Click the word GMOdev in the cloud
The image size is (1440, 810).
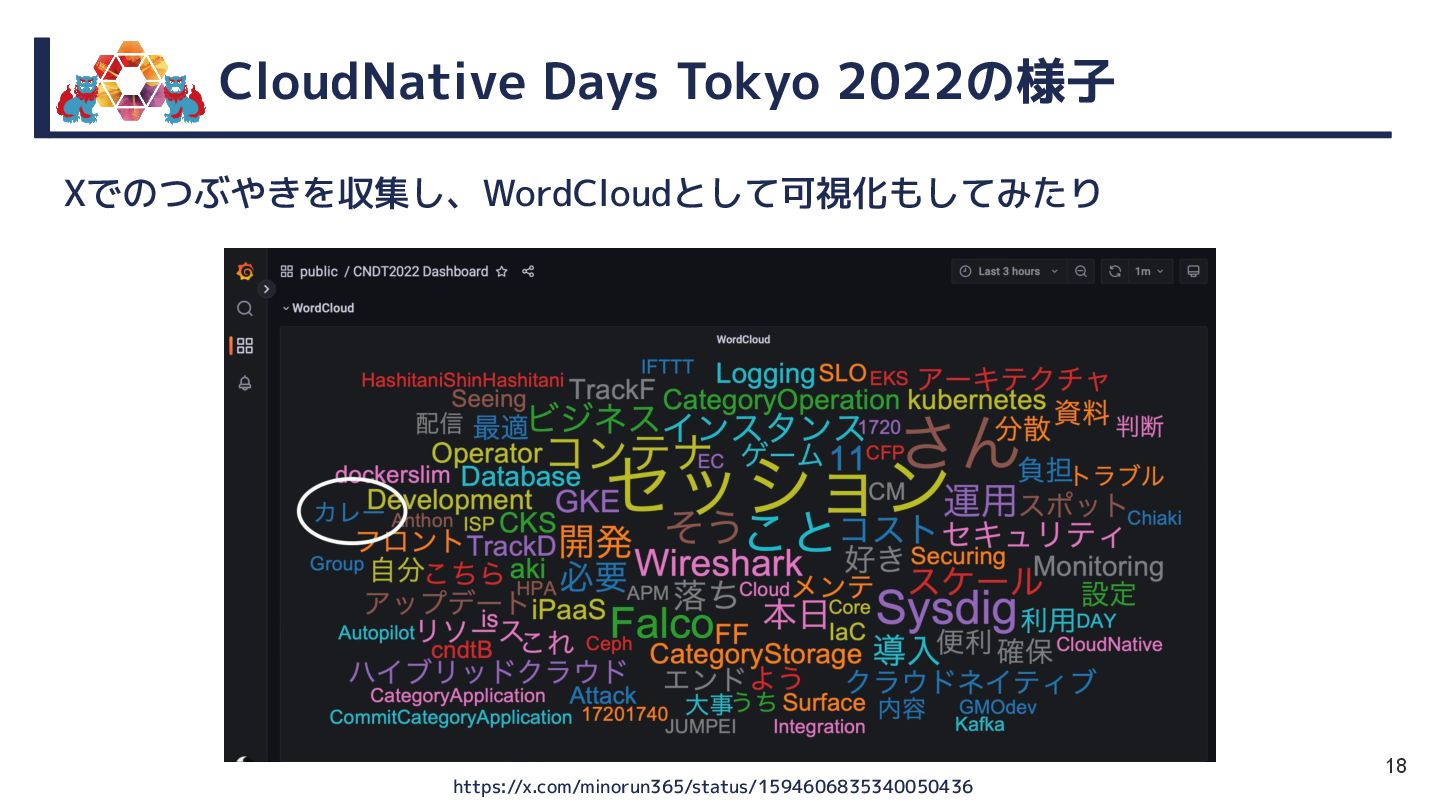(997, 707)
